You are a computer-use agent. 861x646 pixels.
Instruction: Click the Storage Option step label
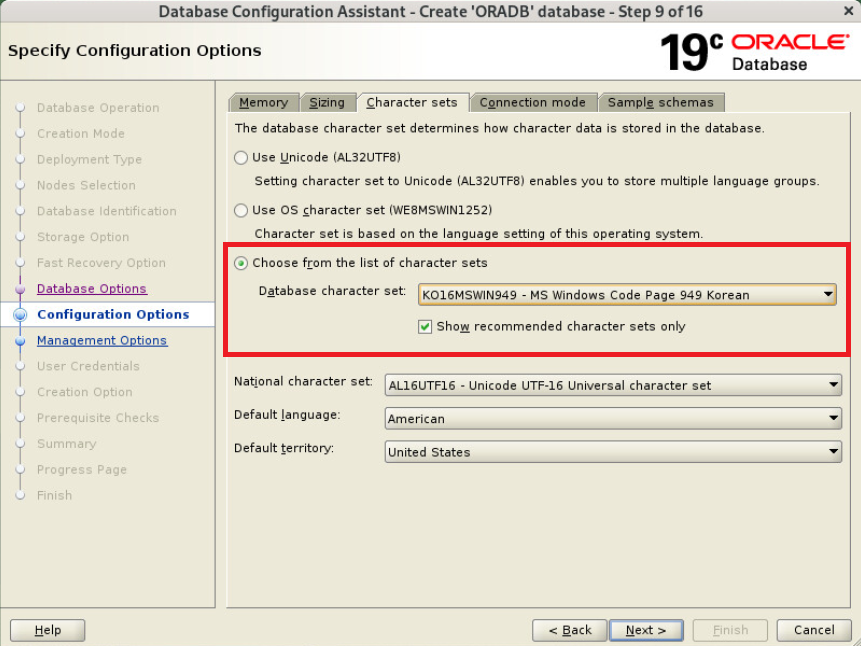point(83,237)
